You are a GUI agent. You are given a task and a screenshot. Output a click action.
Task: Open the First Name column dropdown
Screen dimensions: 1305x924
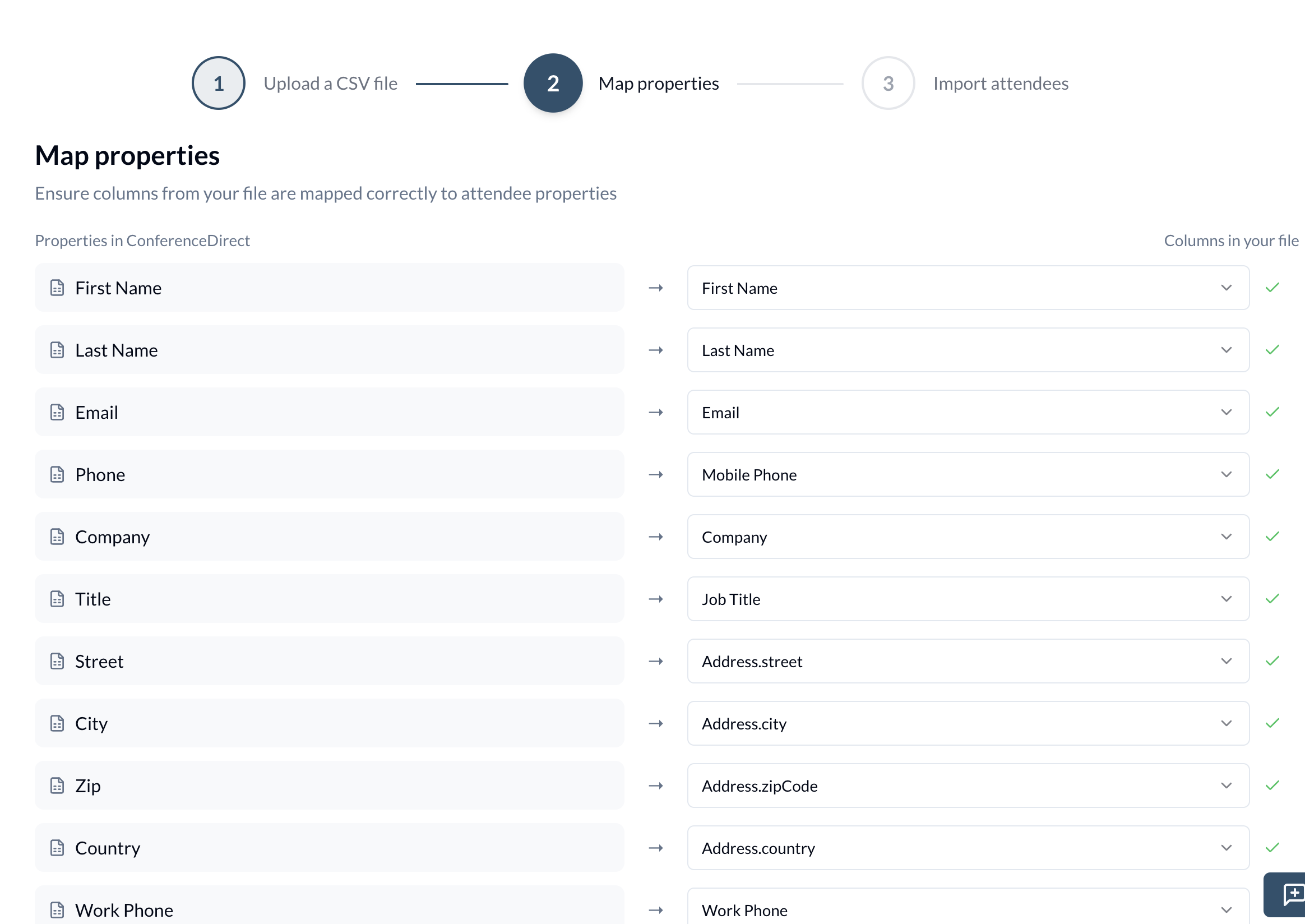point(968,288)
